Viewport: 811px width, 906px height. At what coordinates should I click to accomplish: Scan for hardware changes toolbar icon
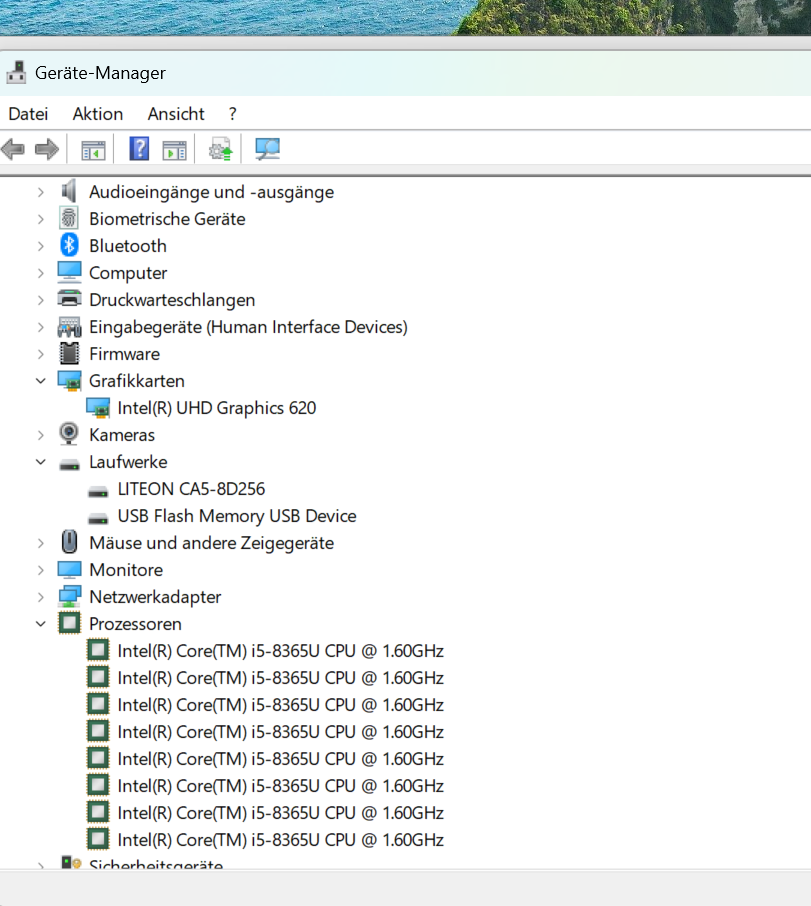point(267,149)
